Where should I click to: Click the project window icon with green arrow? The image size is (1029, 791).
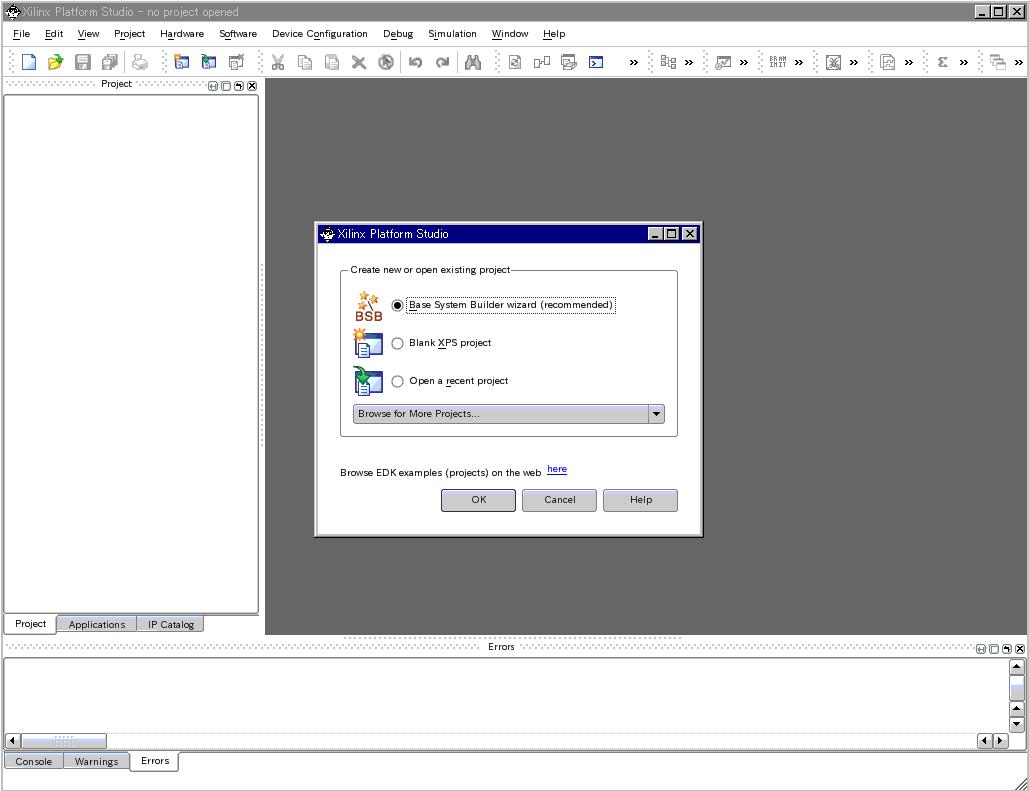[x=209, y=62]
